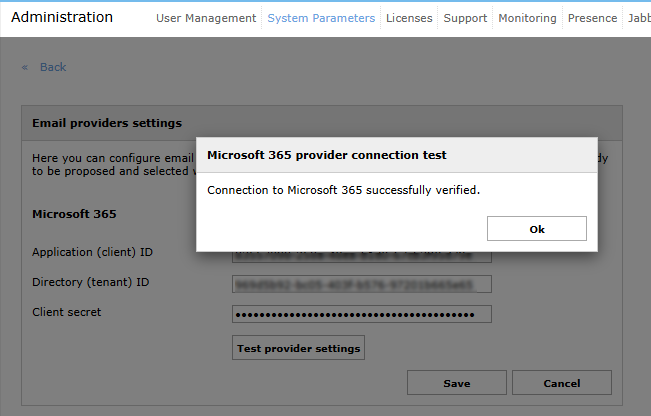
Task: Click into the Client secret field
Action: point(361,314)
